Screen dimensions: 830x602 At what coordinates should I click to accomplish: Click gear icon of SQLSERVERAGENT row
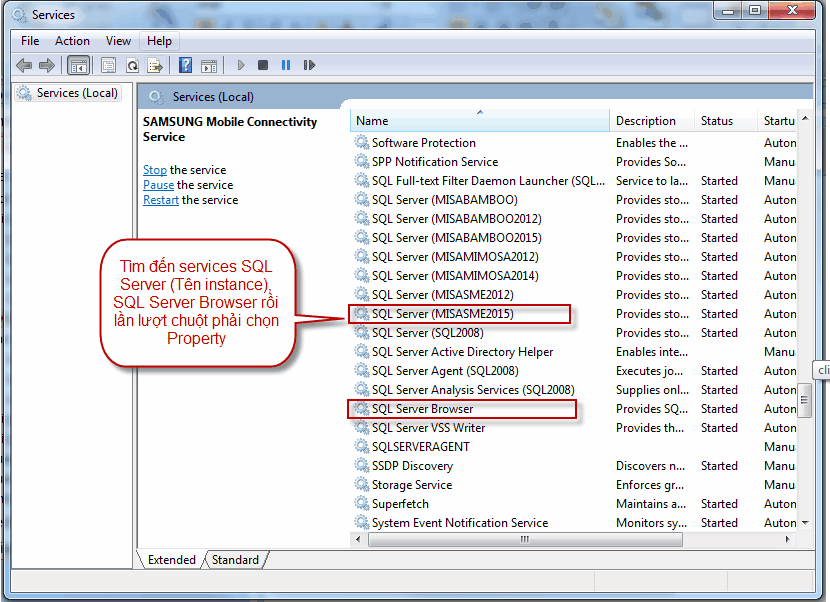(x=362, y=446)
